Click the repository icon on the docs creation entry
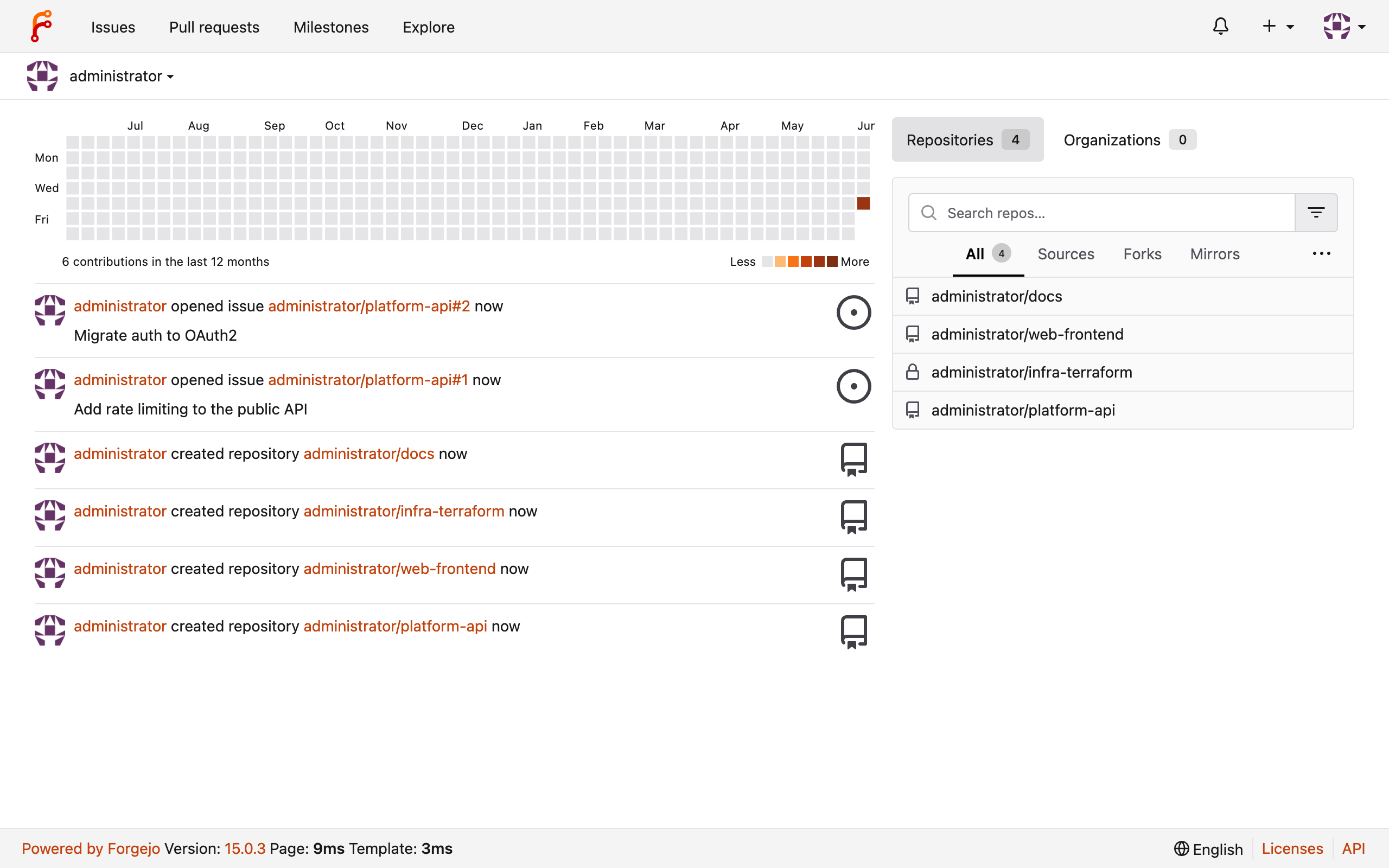The image size is (1389, 868). tap(853, 459)
